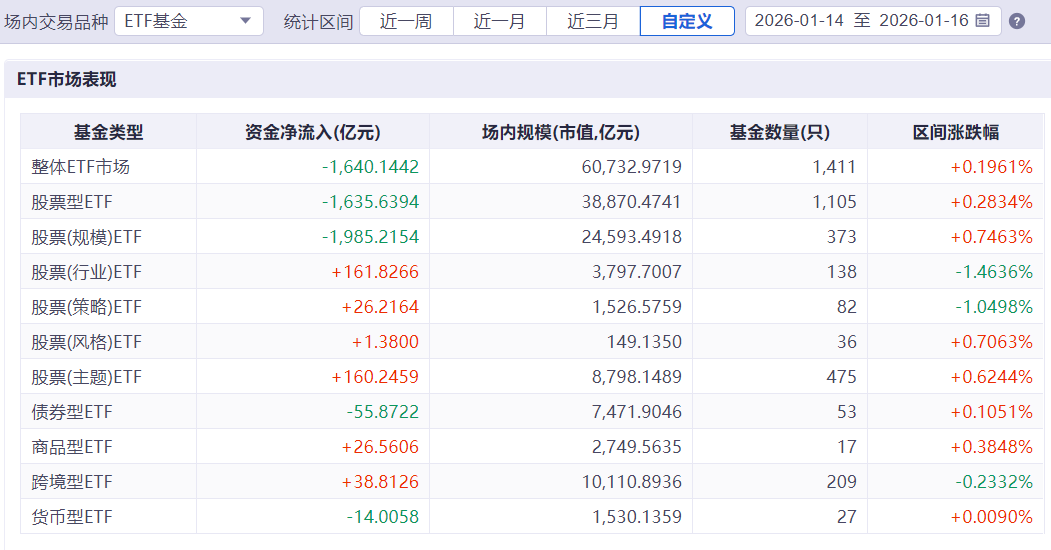The image size is (1051, 550).
Task: Select the 跨境型ETF row label
Action: click(72, 482)
